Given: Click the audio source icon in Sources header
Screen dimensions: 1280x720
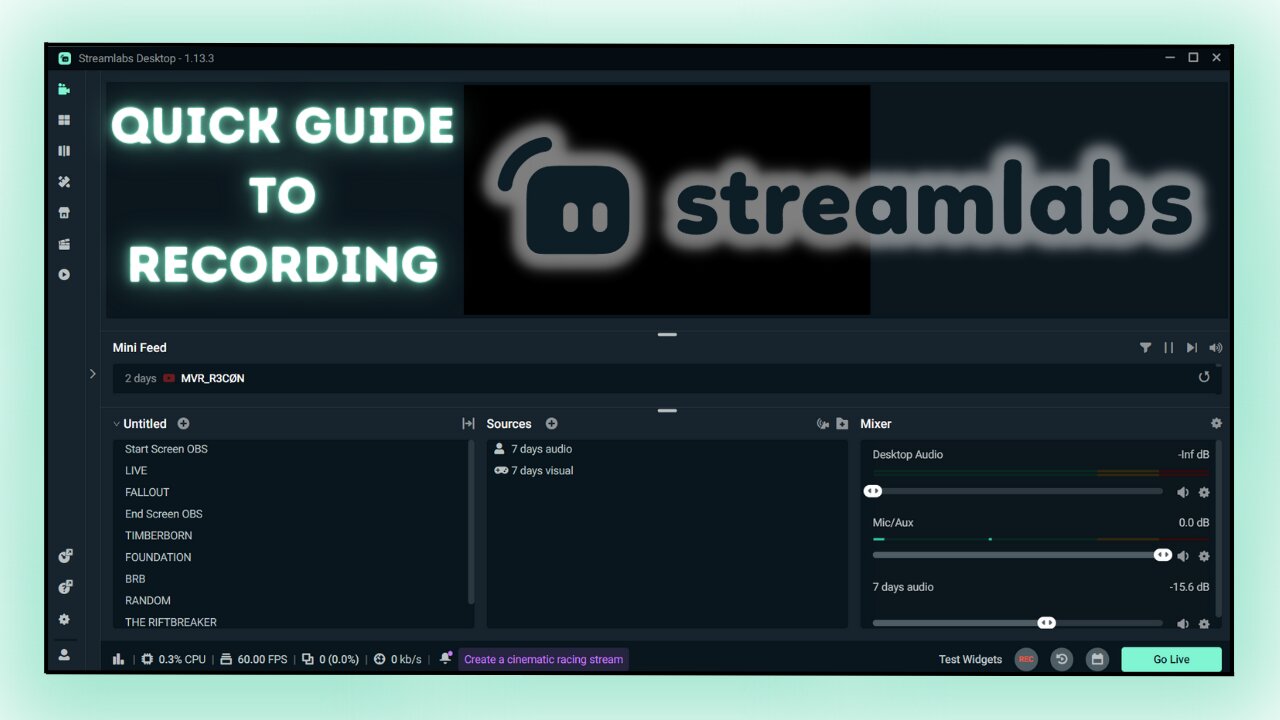Looking at the screenshot, I should pos(823,424).
